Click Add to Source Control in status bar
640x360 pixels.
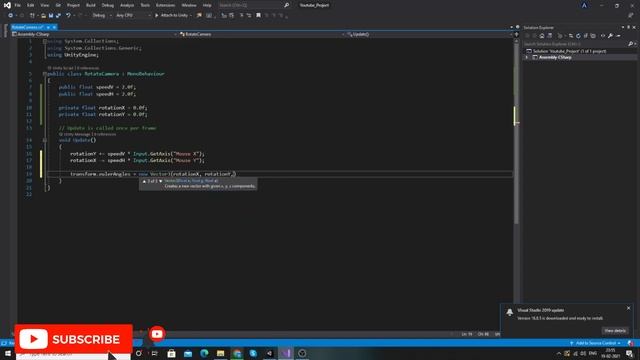[x=596, y=343]
